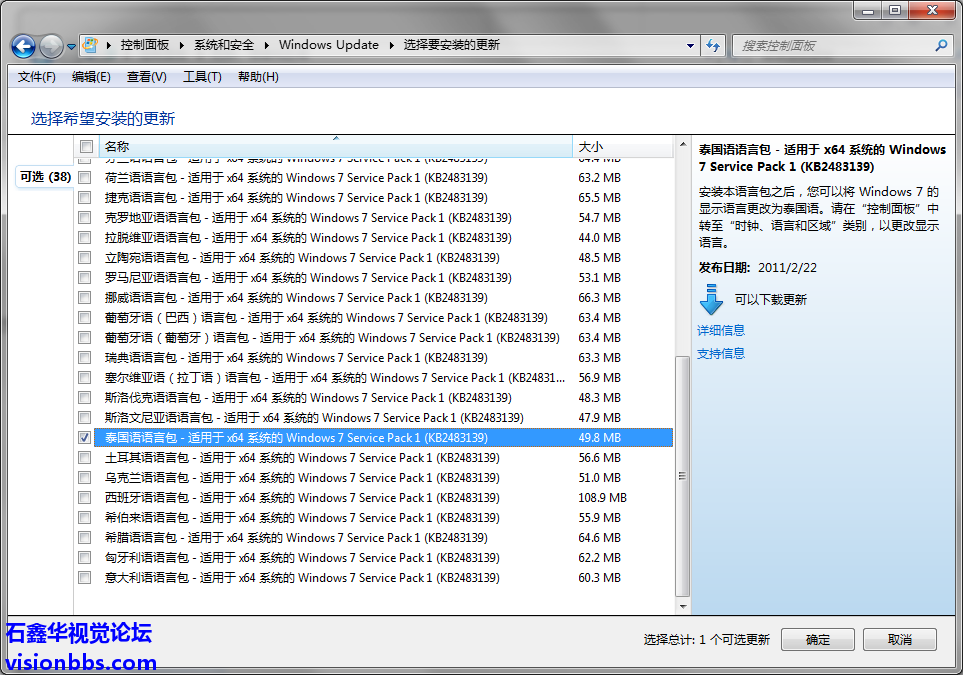Enable the 西班牙语语言包 checkbox
The height and width of the screenshot is (675, 963).
pos(85,498)
